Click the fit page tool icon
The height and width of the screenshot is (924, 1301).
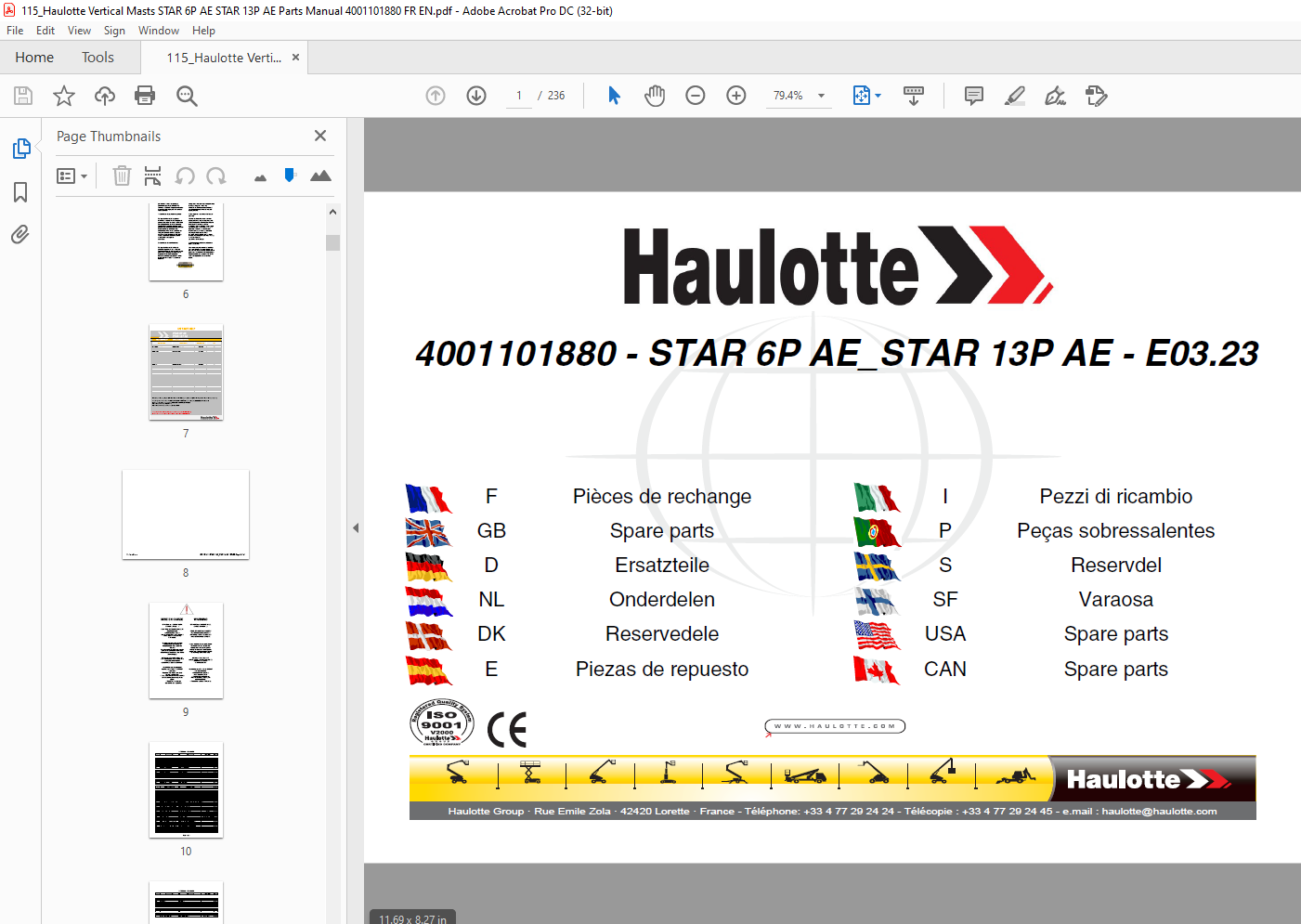pos(861,96)
